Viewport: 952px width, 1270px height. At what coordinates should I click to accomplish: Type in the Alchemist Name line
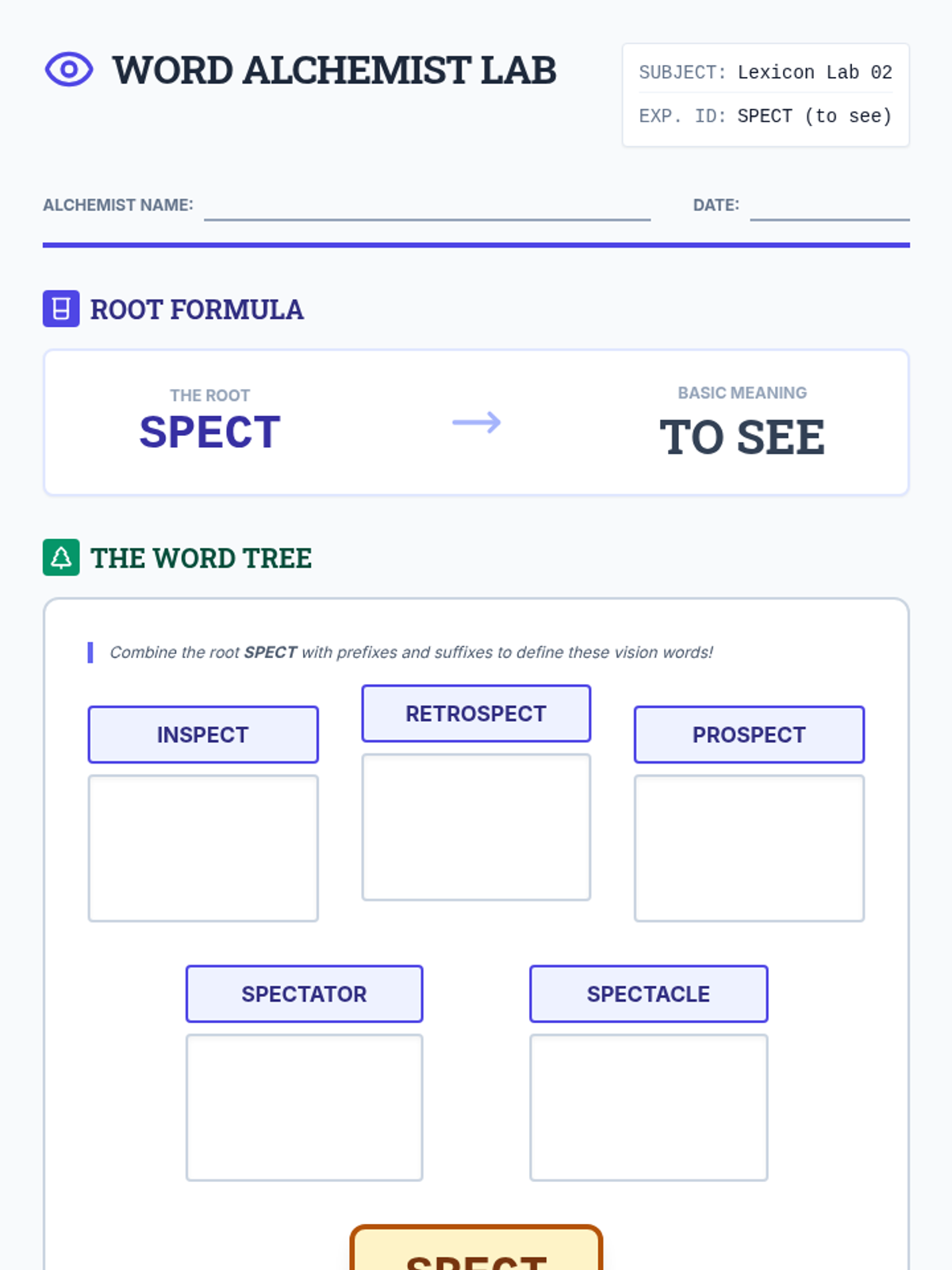tap(427, 206)
